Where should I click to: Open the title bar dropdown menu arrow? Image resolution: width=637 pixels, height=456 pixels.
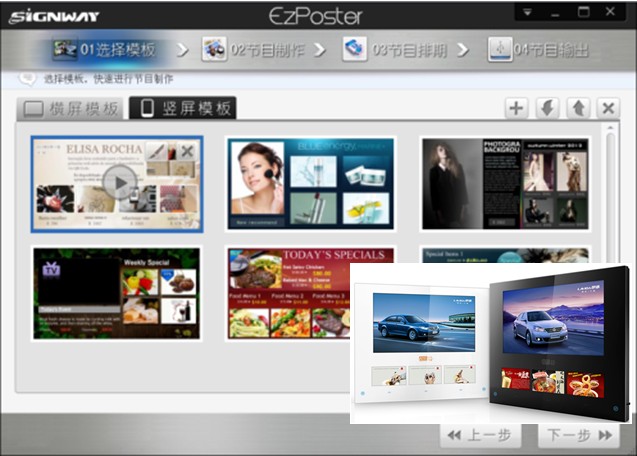[527, 13]
